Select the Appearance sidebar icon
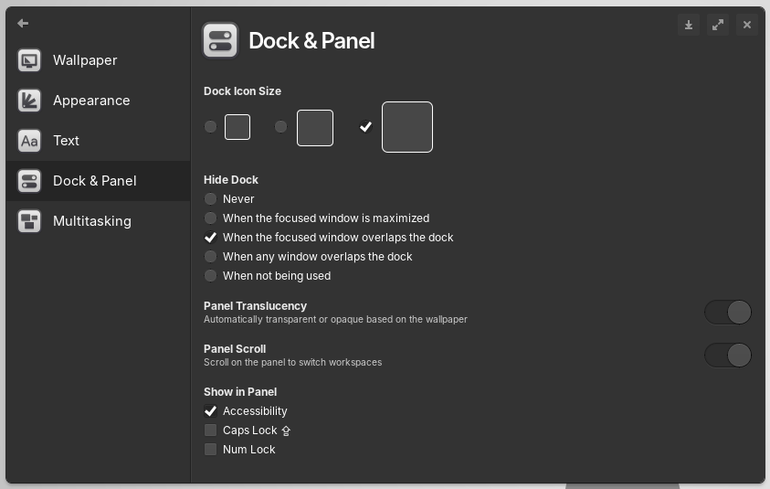 (29, 101)
